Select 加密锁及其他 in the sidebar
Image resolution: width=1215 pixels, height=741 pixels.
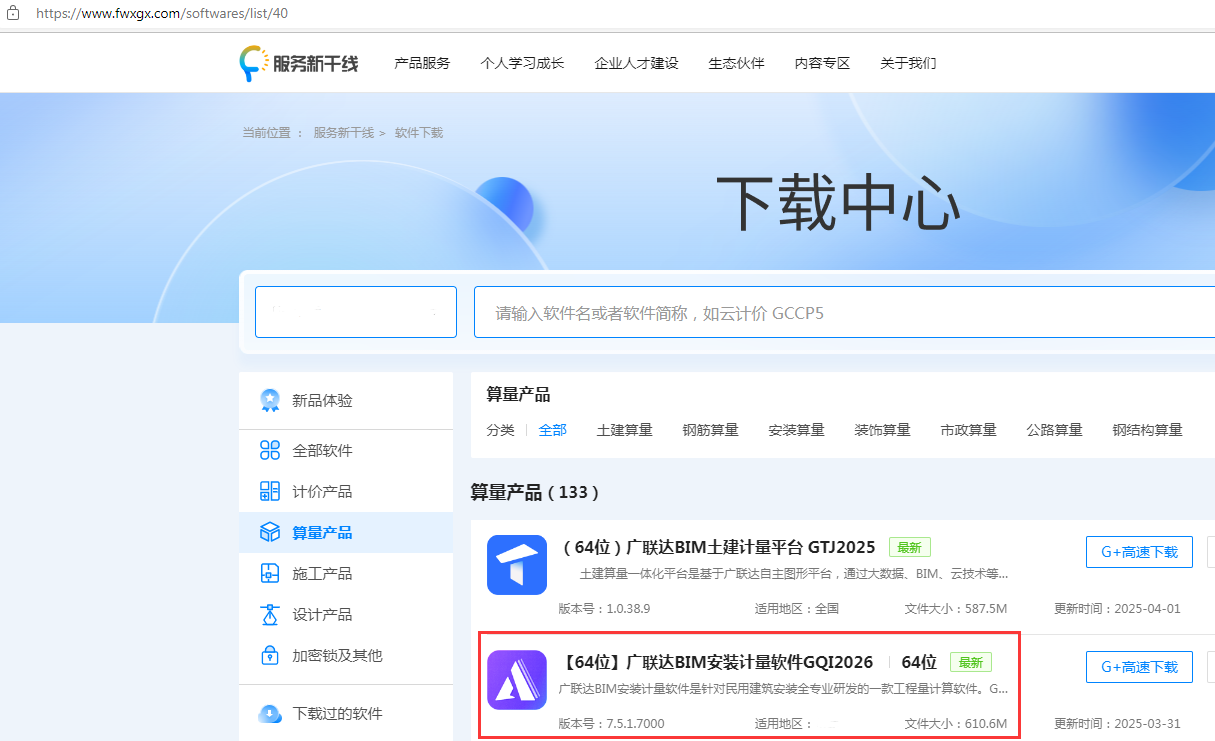coord(346,655)
